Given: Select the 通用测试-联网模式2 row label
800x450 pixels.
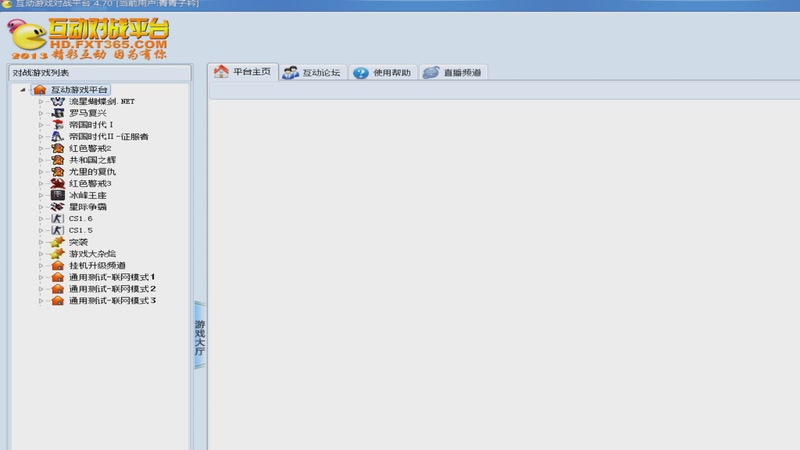Looking at the screenshot, I should tap(112, 289).
